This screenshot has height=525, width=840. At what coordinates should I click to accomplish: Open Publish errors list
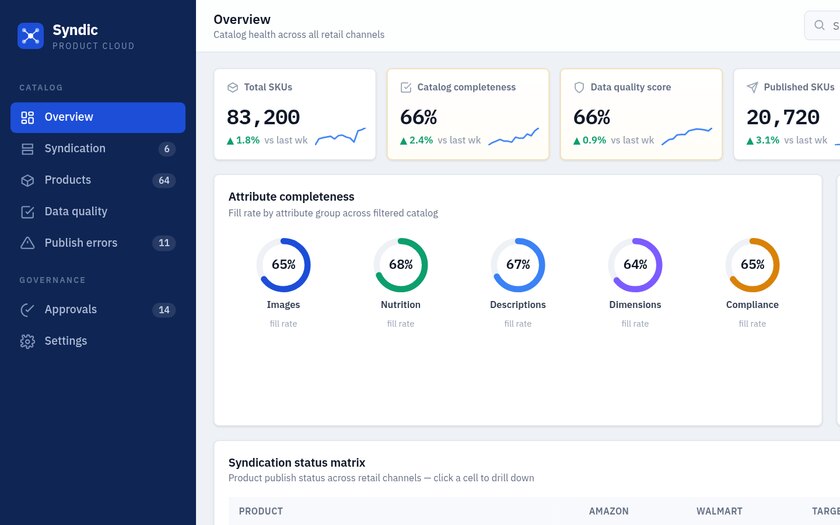click(x=98, y=243)
